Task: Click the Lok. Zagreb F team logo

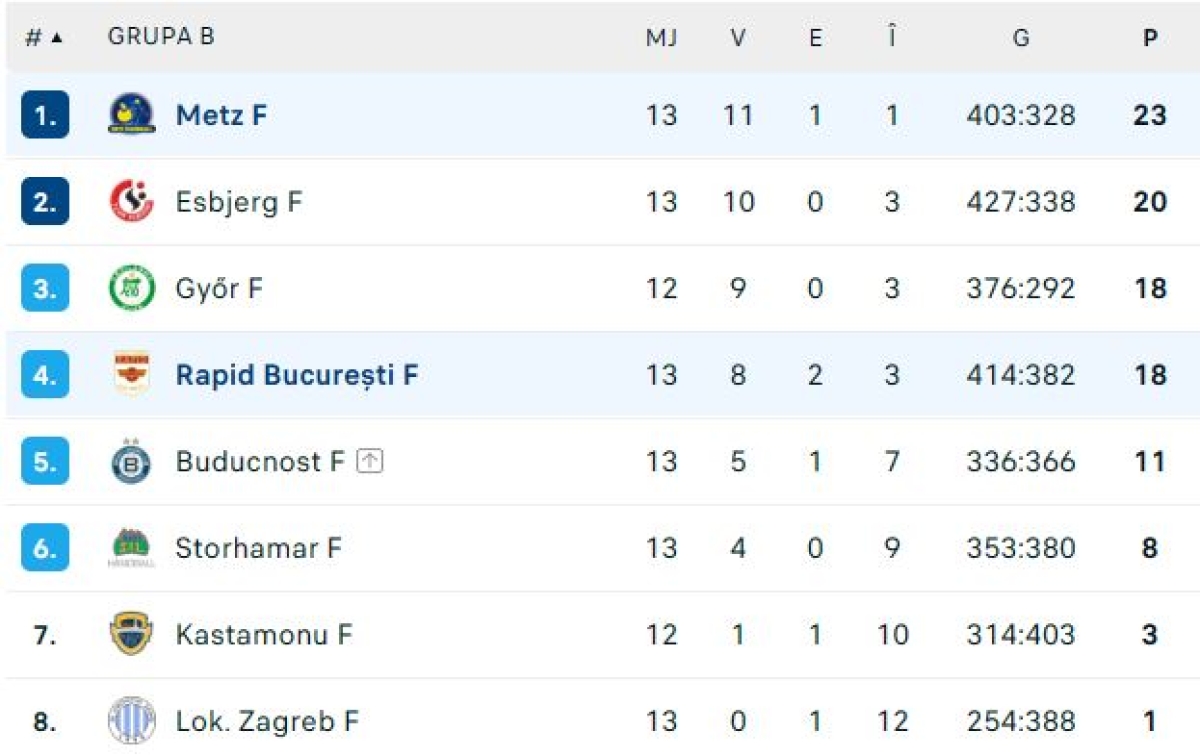Action: click(131, 721)
